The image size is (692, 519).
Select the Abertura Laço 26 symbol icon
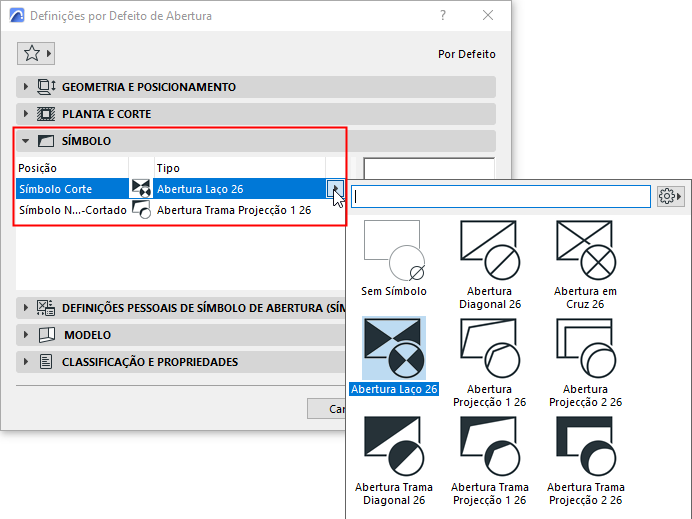(x=394, y=348)
